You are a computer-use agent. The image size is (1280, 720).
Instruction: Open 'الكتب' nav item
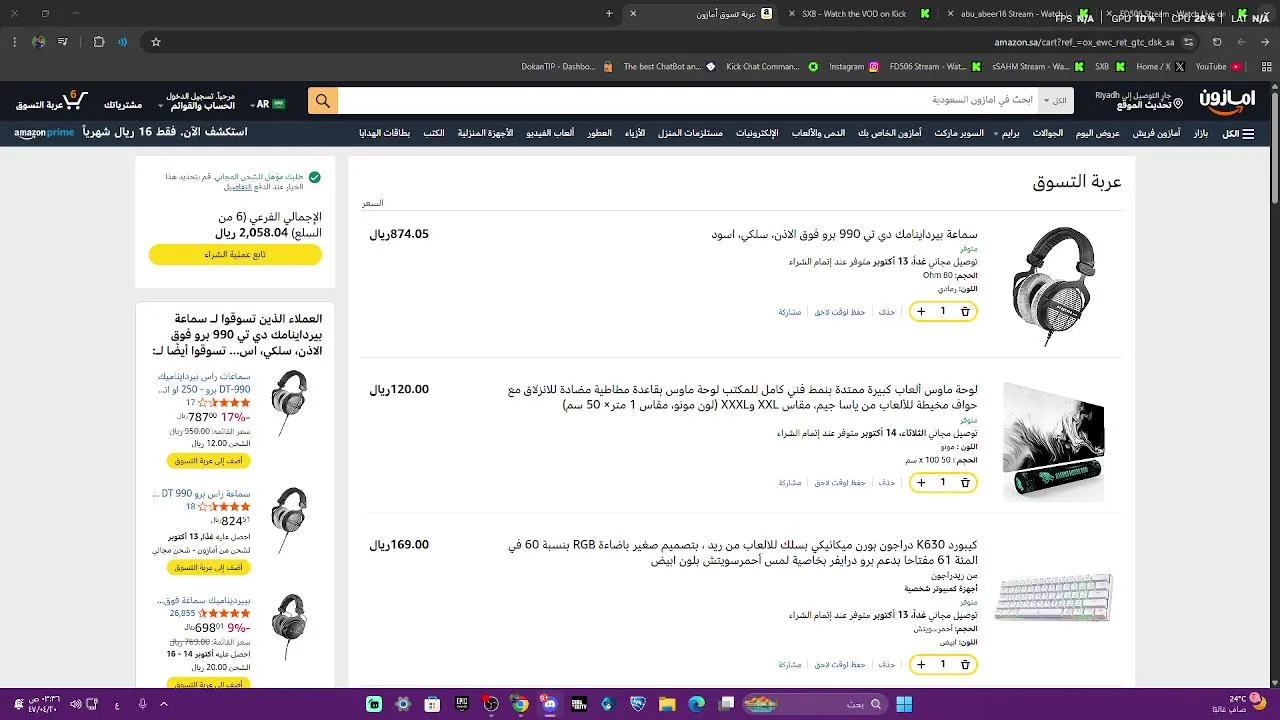[434, 133]
